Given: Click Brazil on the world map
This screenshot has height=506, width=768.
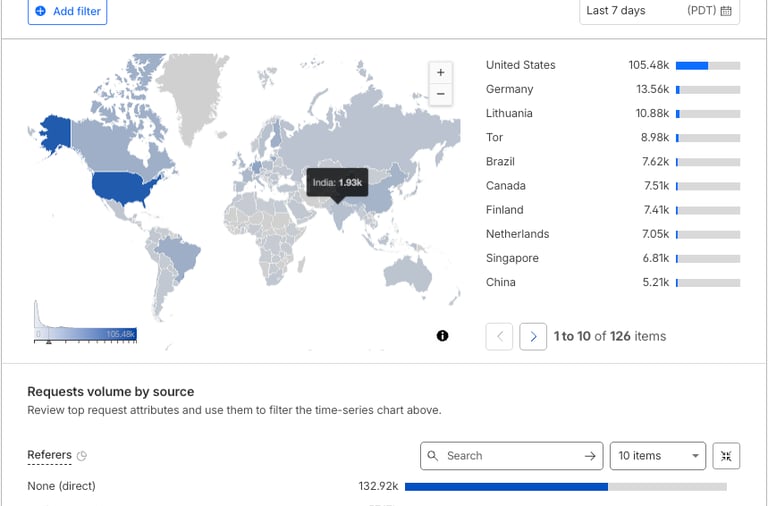Looking at the screenshot, I should point(179,257).
